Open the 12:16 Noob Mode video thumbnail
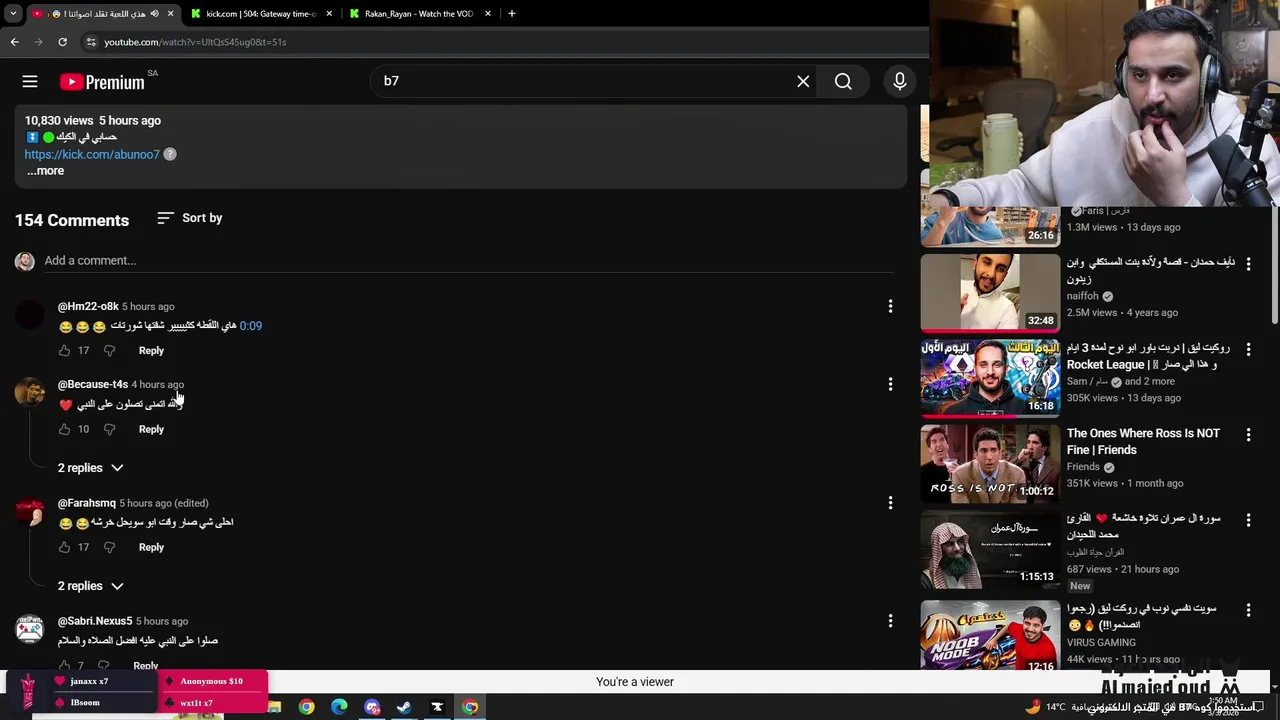The image size is (1280, 720). click(x=990, y=636)
